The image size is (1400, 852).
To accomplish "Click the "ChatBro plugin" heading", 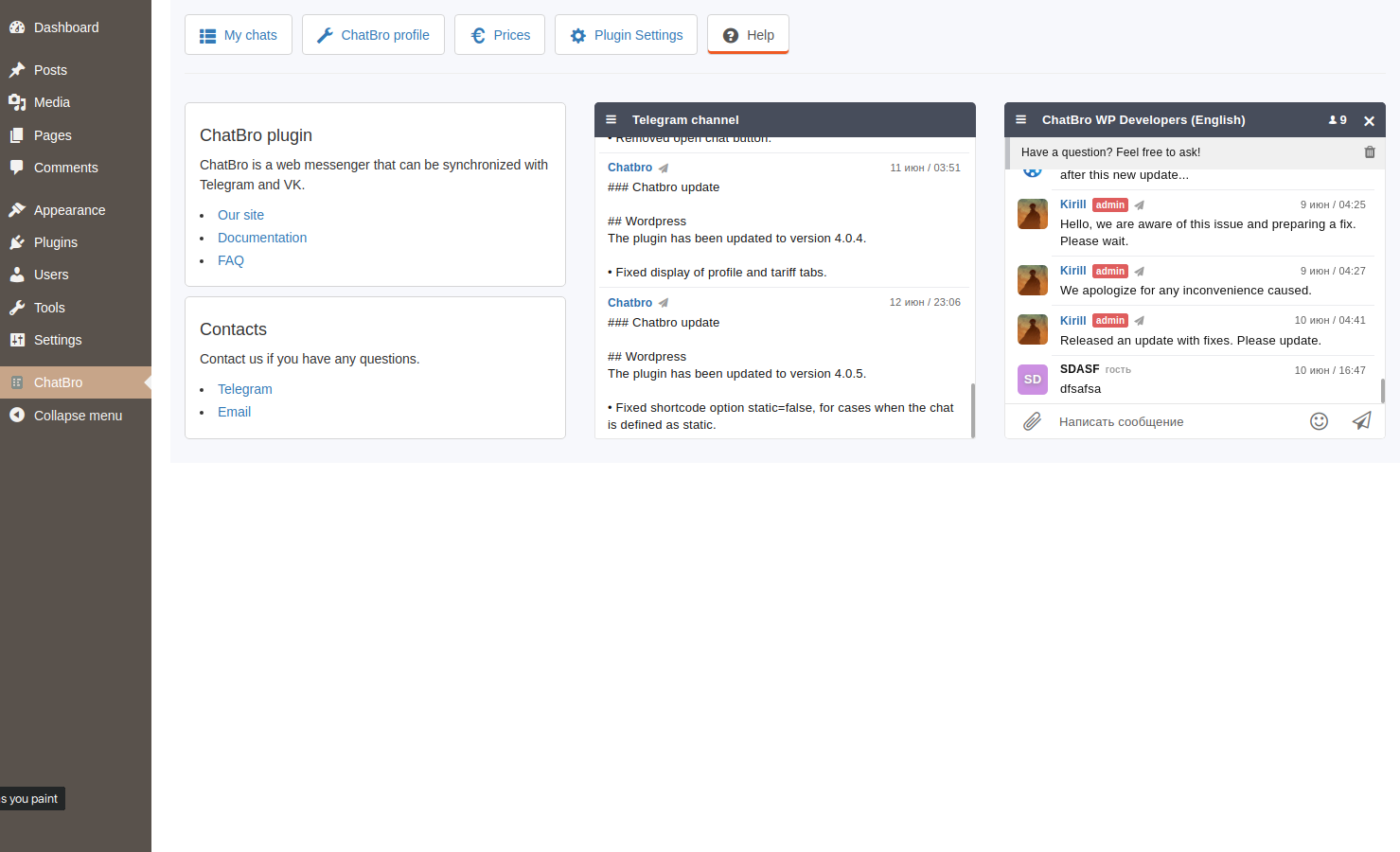I will pos(256,135).
